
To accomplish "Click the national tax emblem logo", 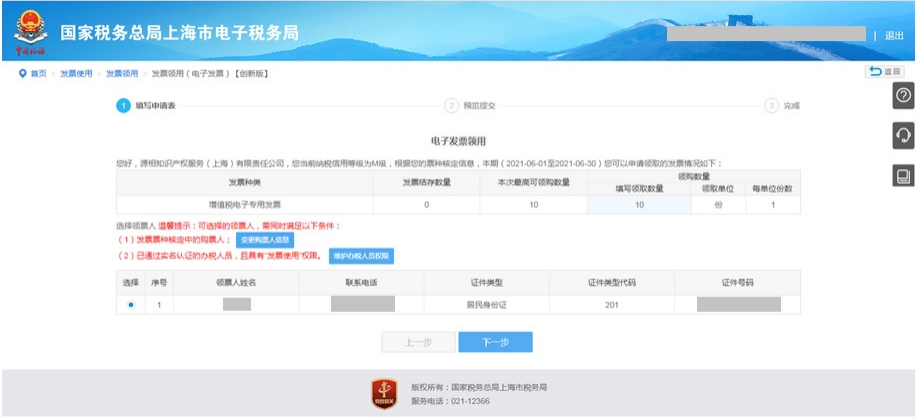I will [x=30, y=31].
